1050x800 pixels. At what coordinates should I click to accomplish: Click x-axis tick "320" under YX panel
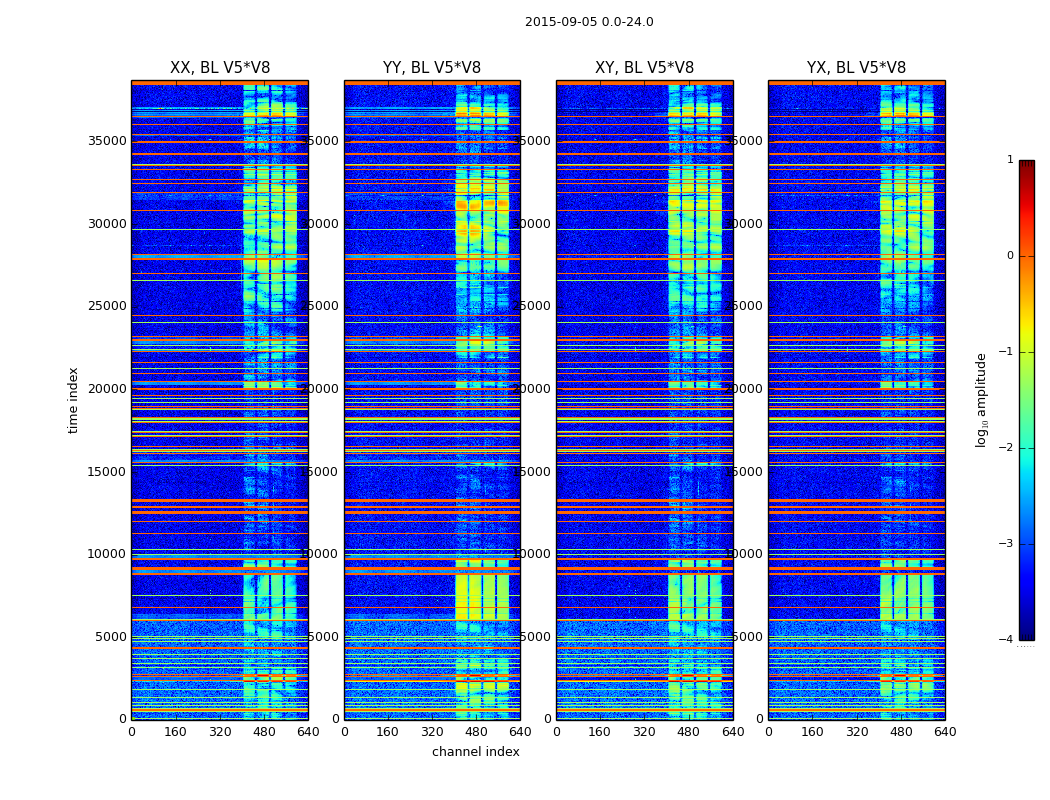(x=856, y=732)
